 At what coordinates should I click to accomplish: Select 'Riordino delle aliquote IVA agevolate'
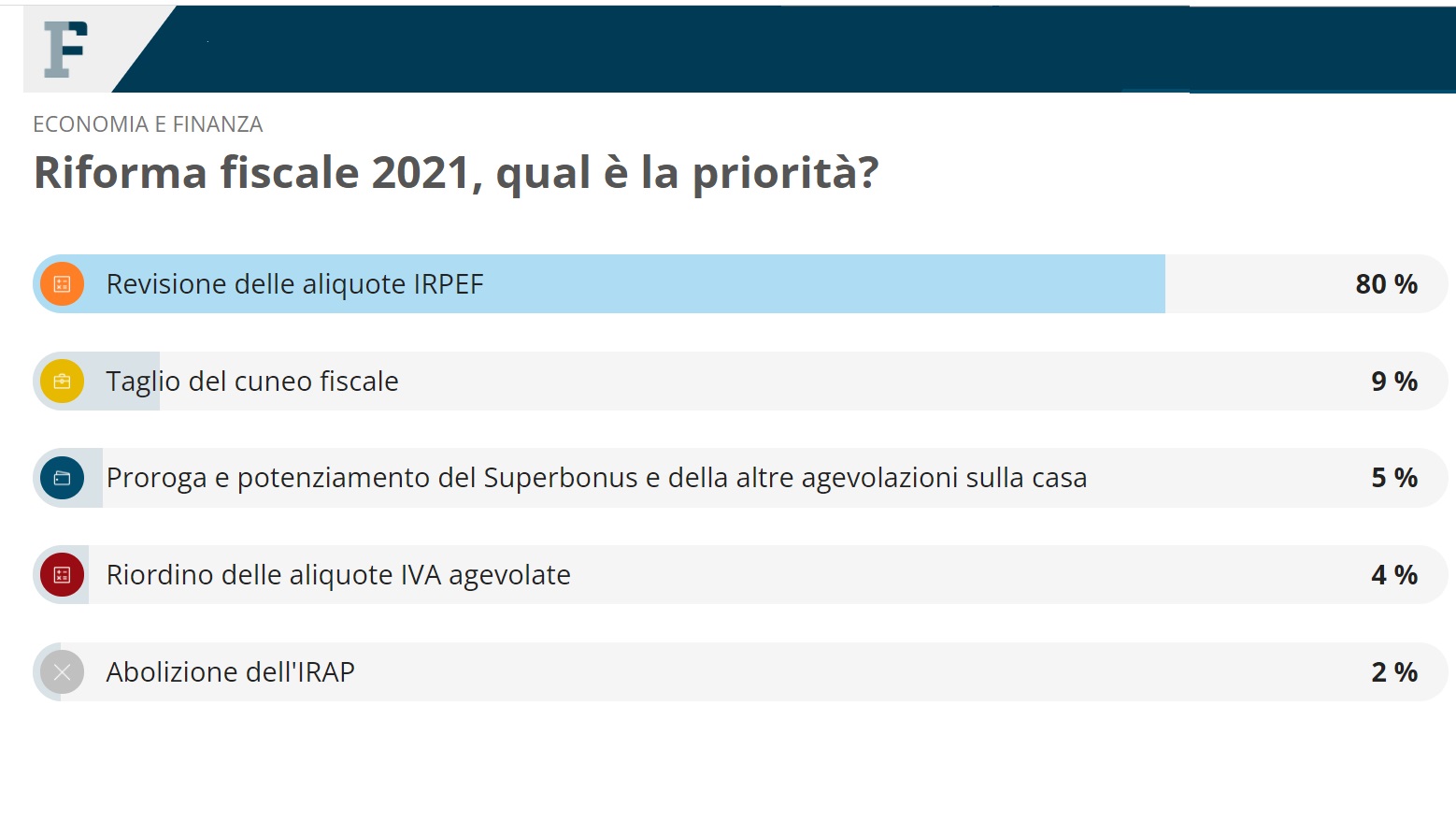tap(740, 575)
